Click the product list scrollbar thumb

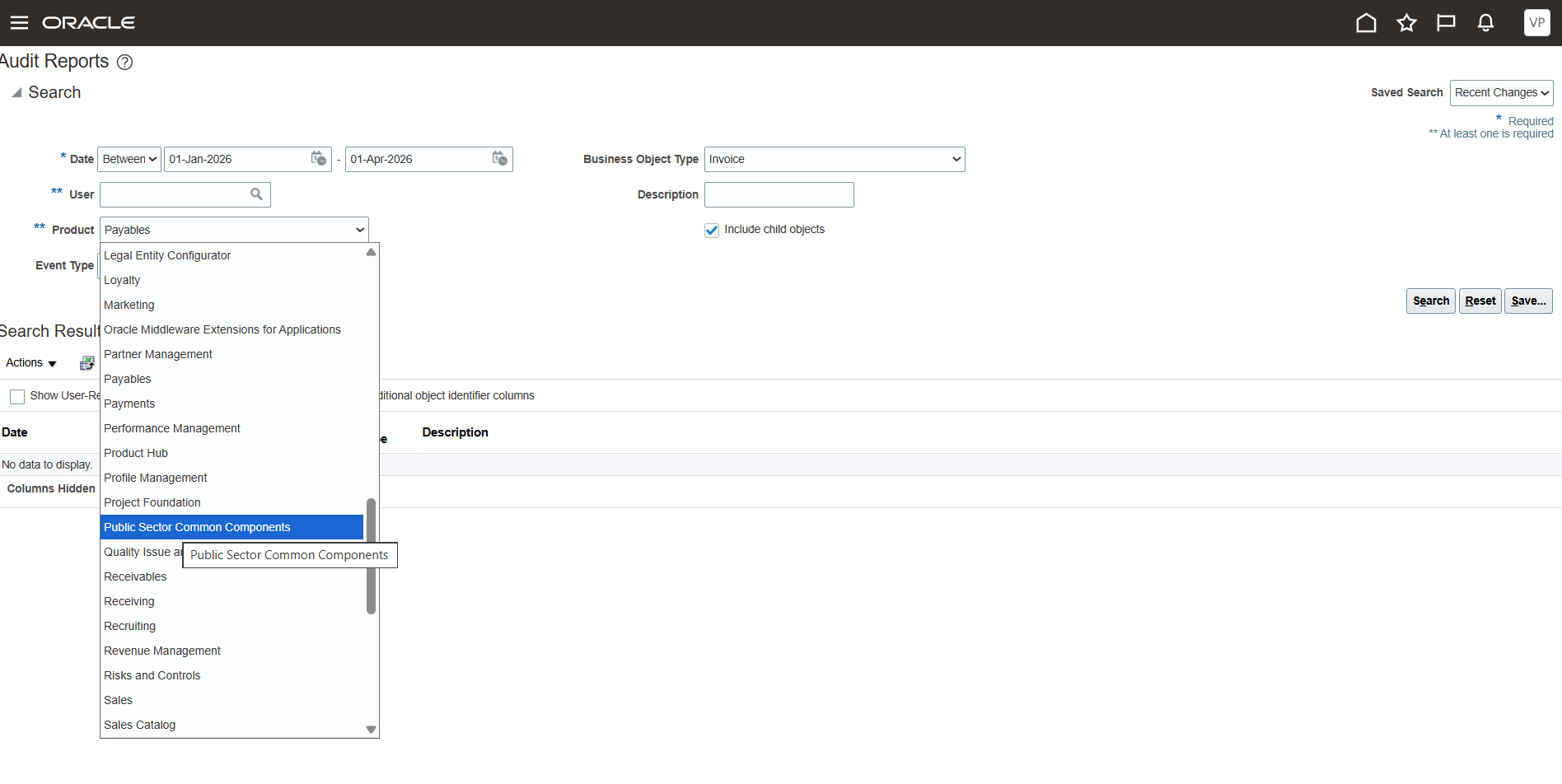[371, 556]
